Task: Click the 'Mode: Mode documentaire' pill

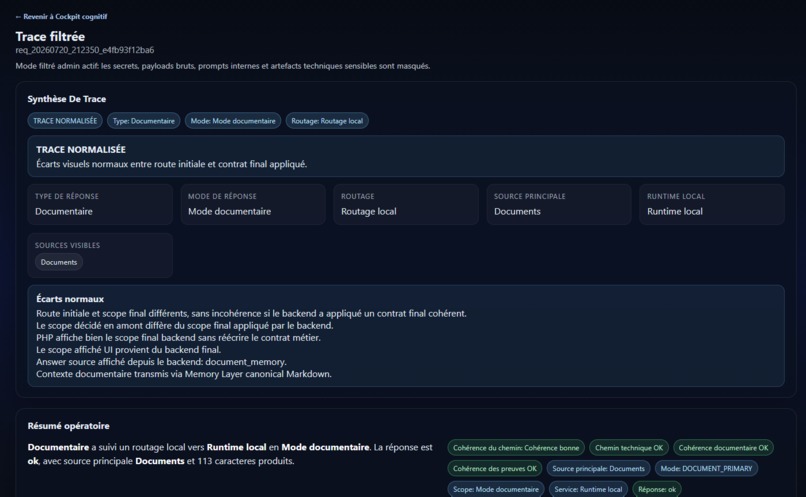Action: (233, 121)
